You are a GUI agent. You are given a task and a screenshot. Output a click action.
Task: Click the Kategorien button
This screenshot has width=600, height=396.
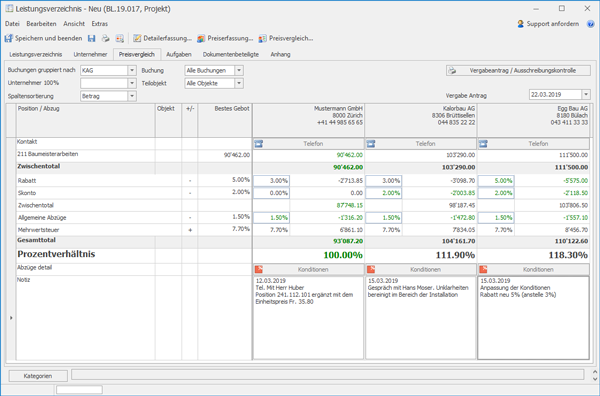38,376
